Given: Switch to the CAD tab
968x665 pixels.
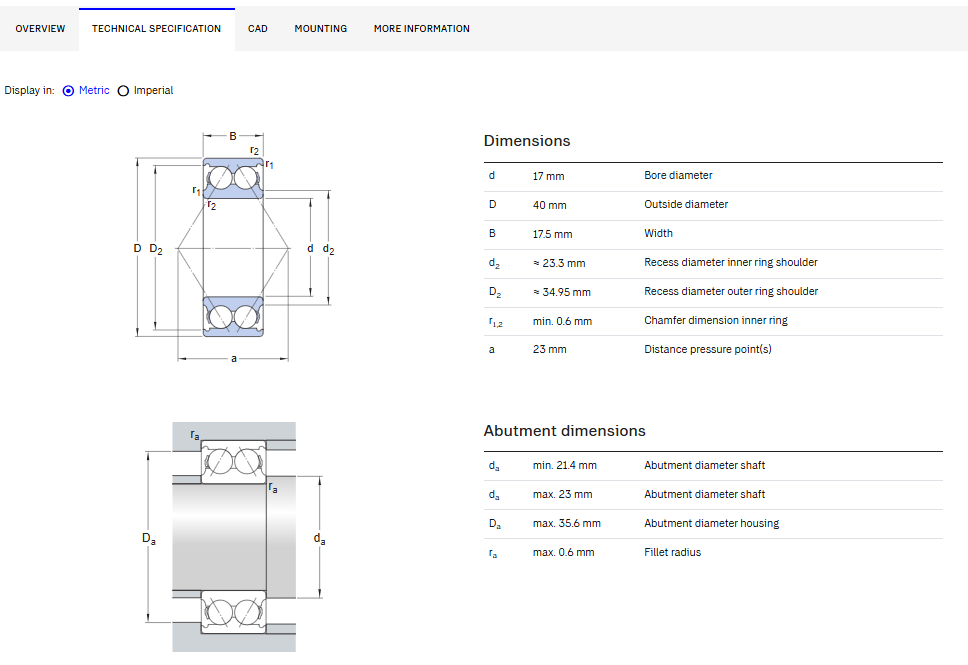Looking at the screenshot, I should click(257, 28).
